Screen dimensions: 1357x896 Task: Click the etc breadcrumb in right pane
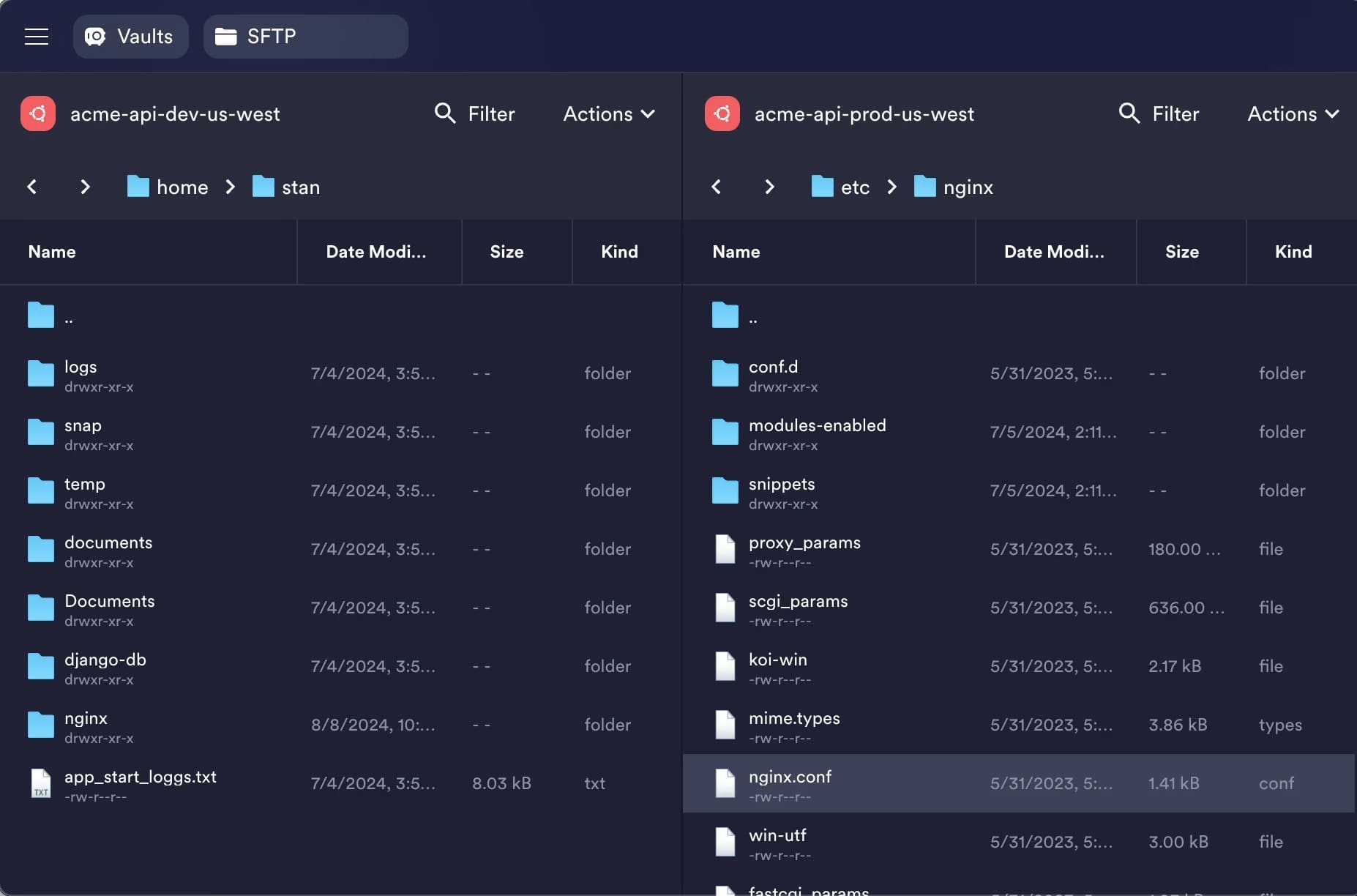841,187
